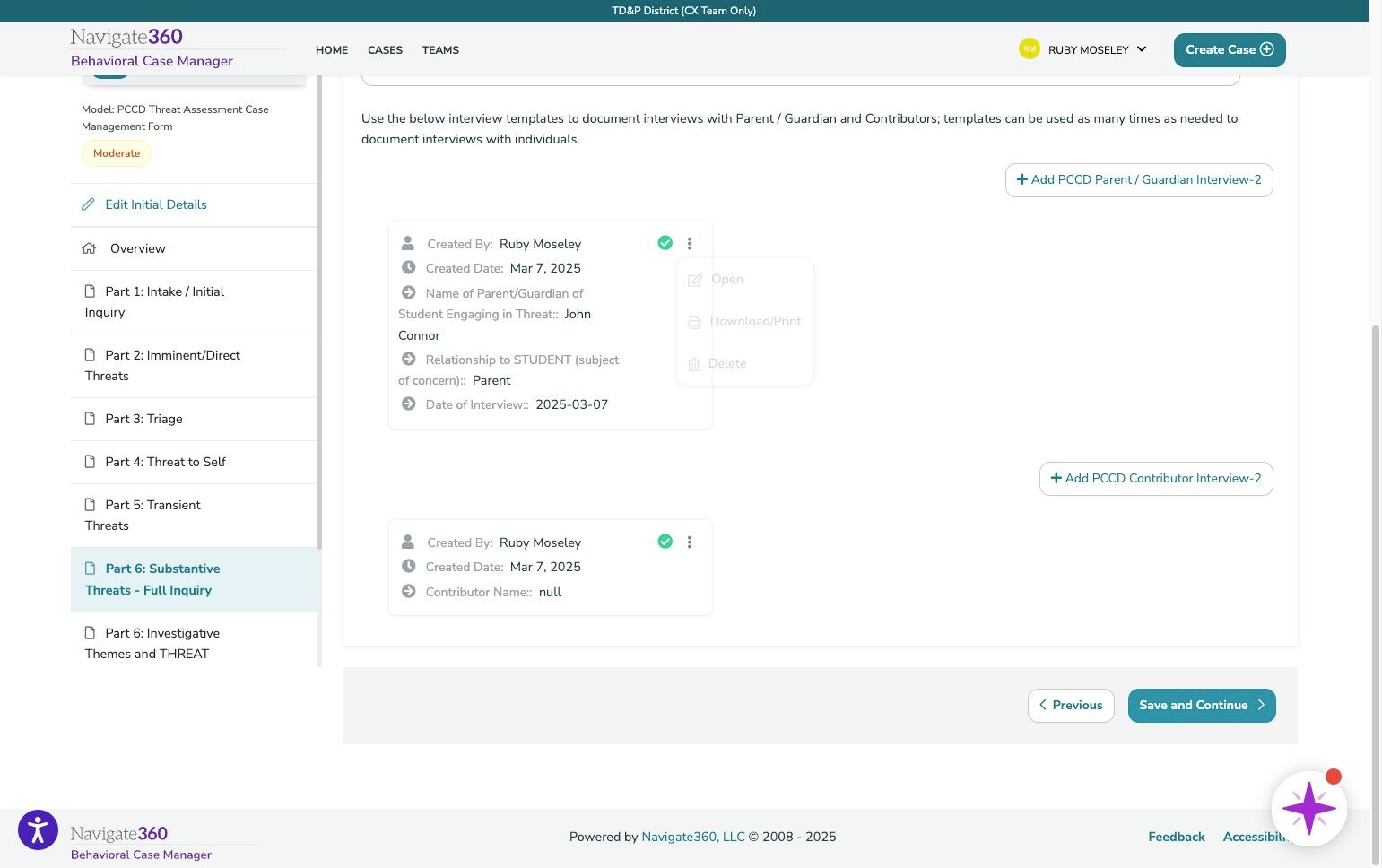Open the CASES menu
Image resolution: width=1382 pixels, height=868 pixels.
point(385,50)
